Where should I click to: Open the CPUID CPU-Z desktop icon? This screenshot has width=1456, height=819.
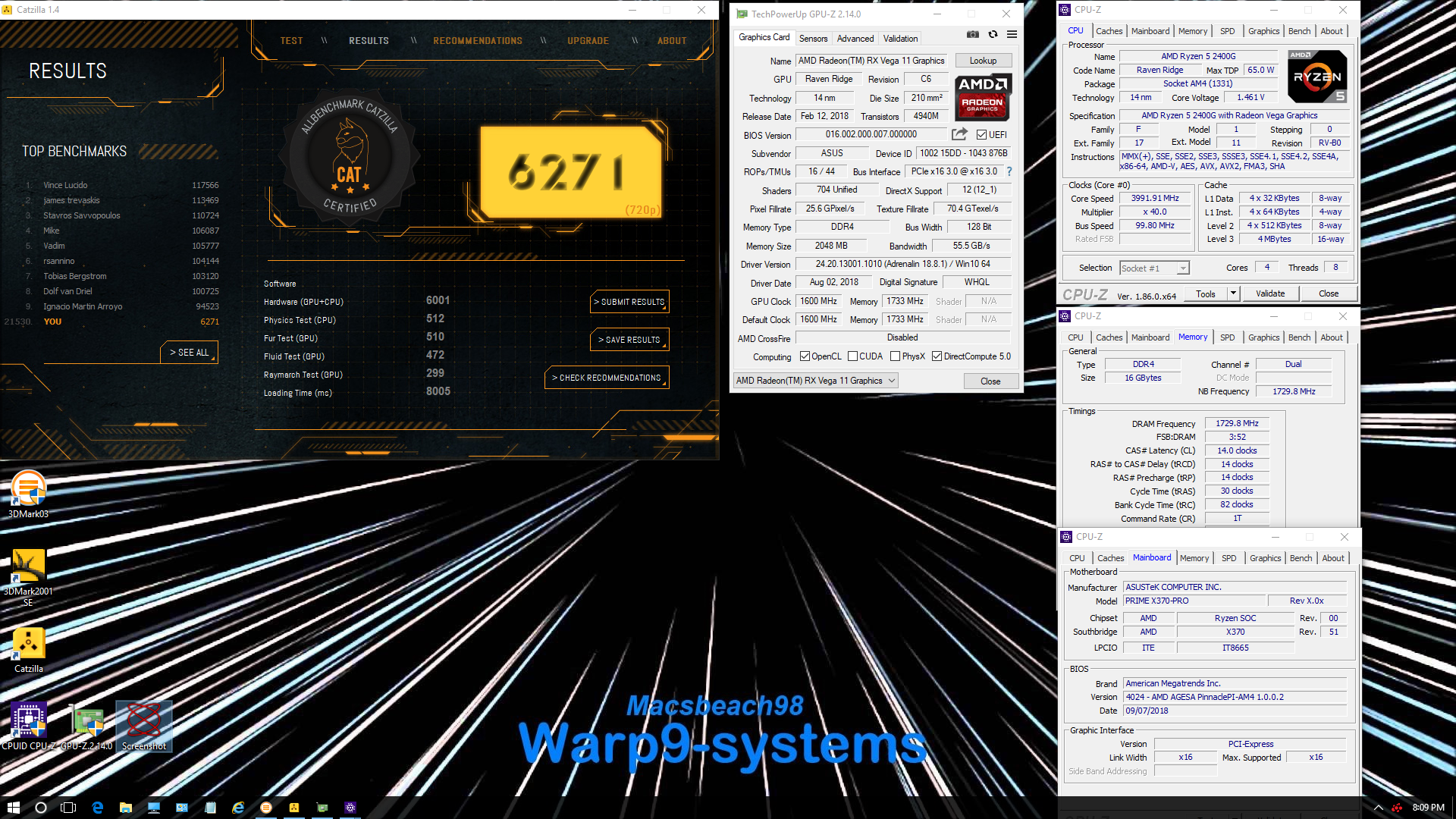pyautogui.click(x=29, y=726)
